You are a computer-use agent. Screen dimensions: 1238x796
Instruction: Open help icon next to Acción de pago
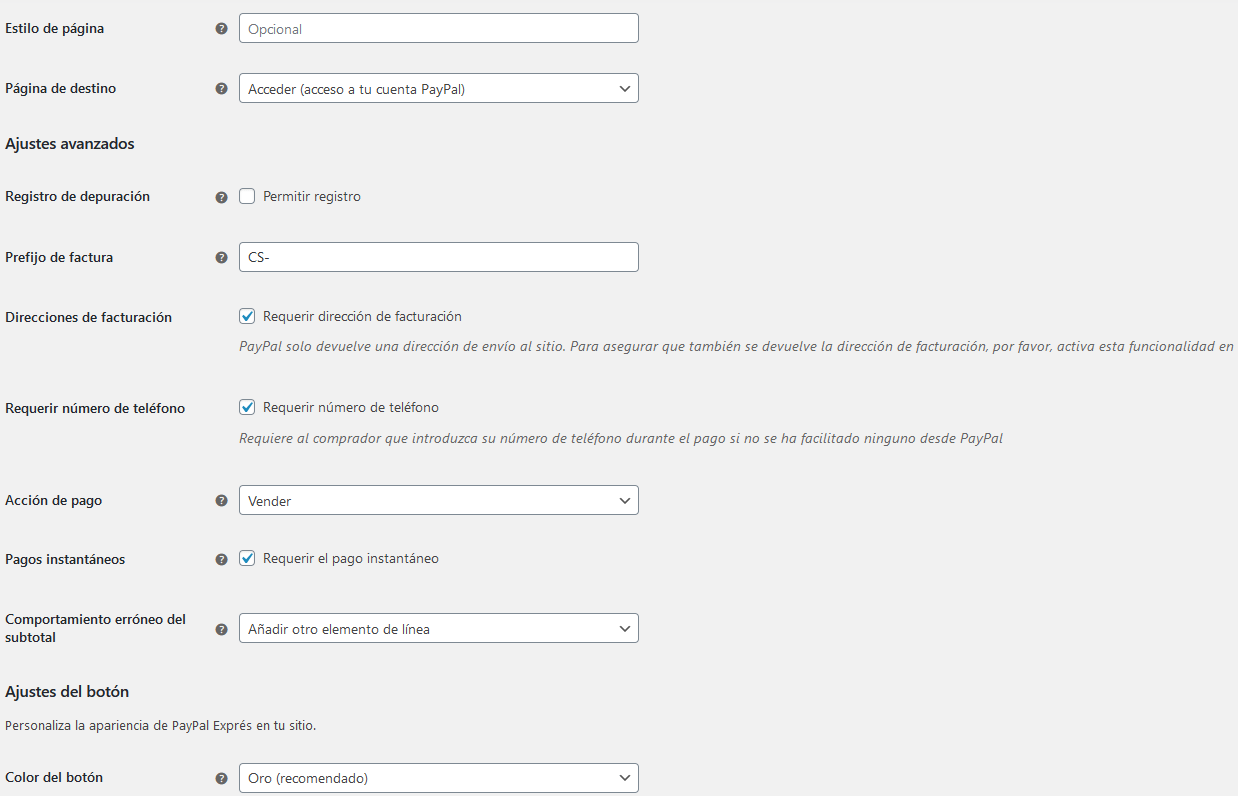[222, 500]
